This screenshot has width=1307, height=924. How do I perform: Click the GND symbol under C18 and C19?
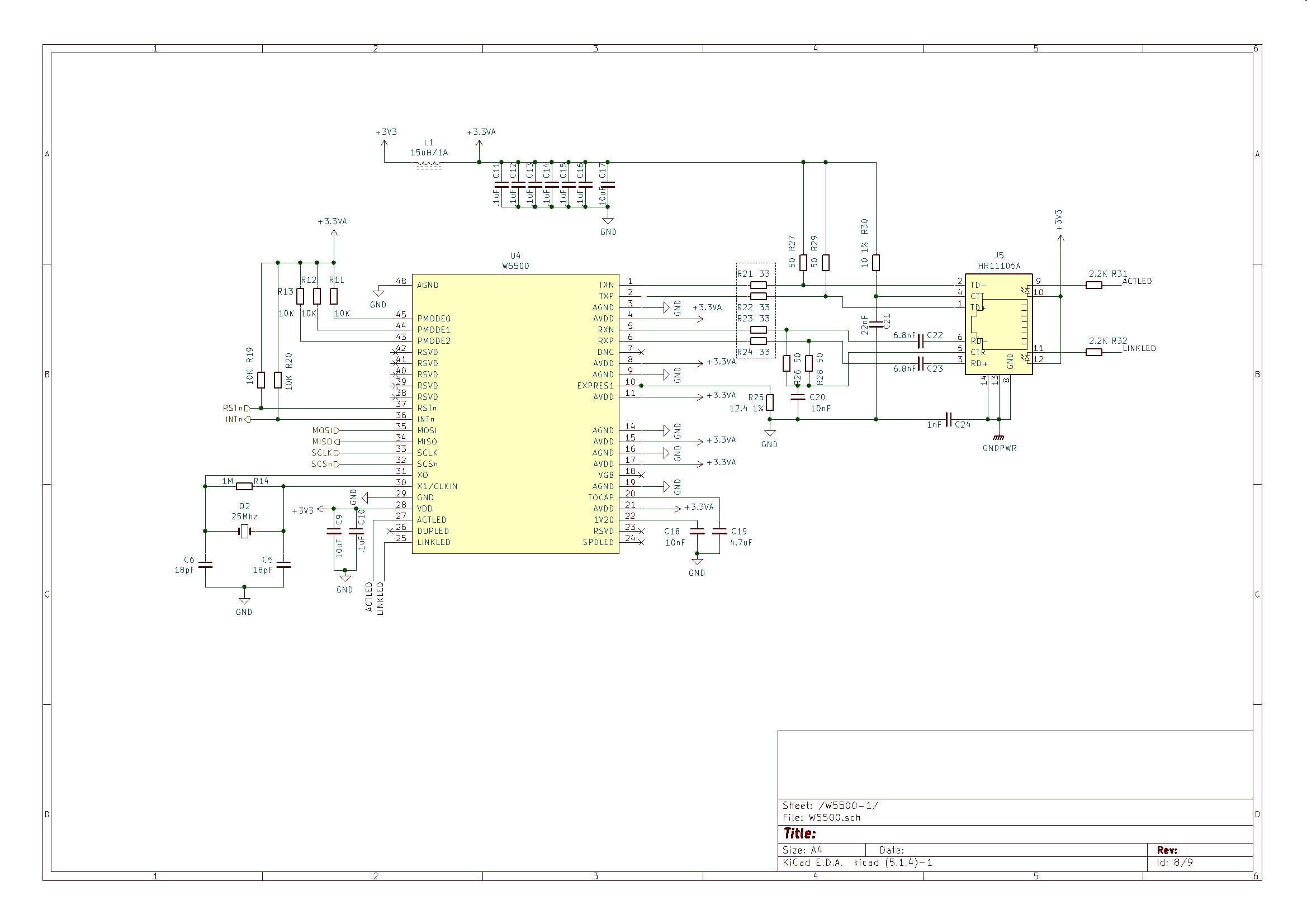pos(697,562)
